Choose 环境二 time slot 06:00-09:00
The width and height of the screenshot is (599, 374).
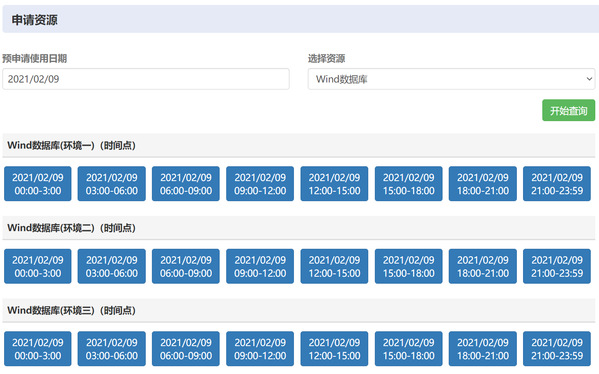point(186,266)
